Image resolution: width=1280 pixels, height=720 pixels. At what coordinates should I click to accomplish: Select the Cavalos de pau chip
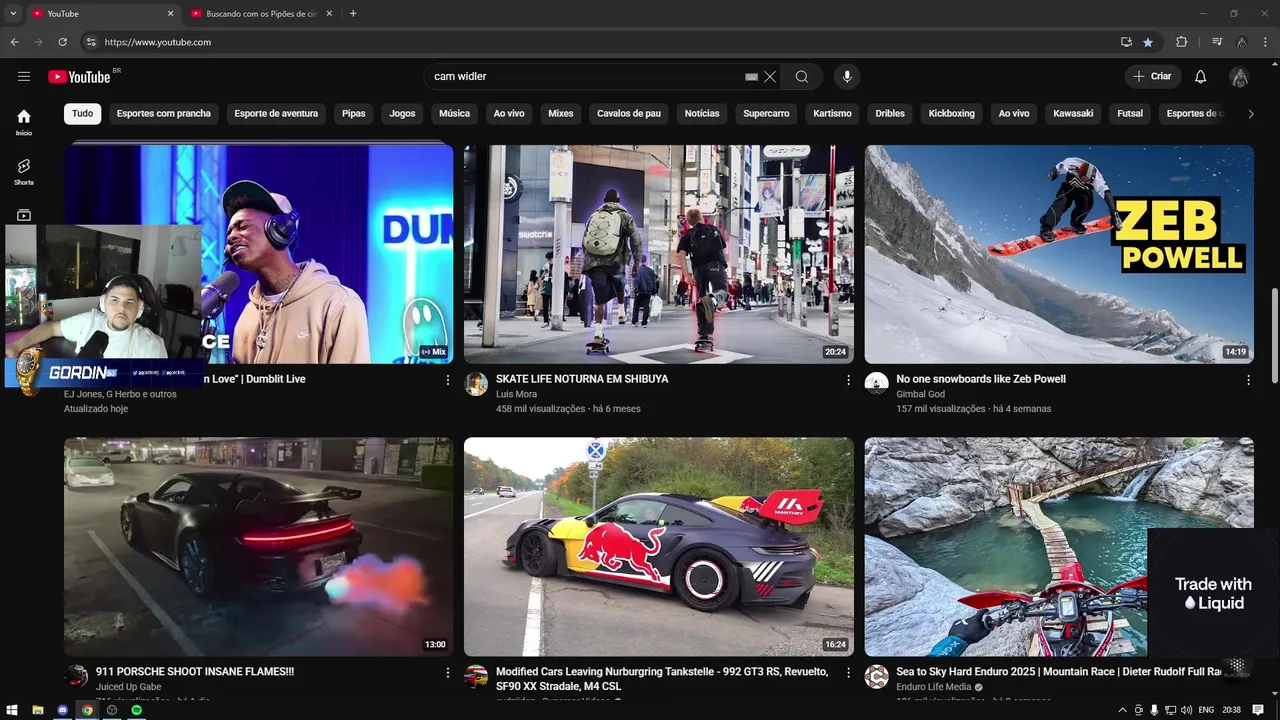click(x=629, y=113)
